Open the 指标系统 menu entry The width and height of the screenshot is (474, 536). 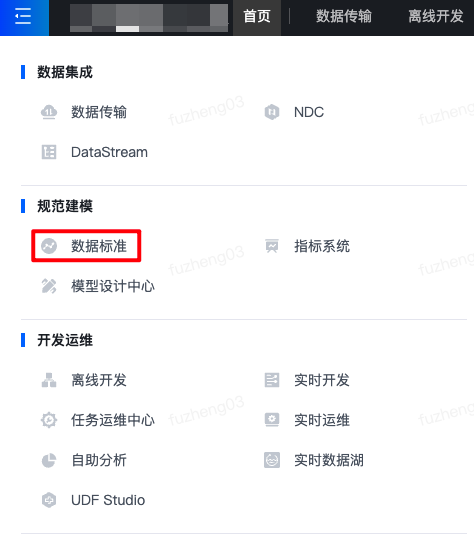[322, 246]
